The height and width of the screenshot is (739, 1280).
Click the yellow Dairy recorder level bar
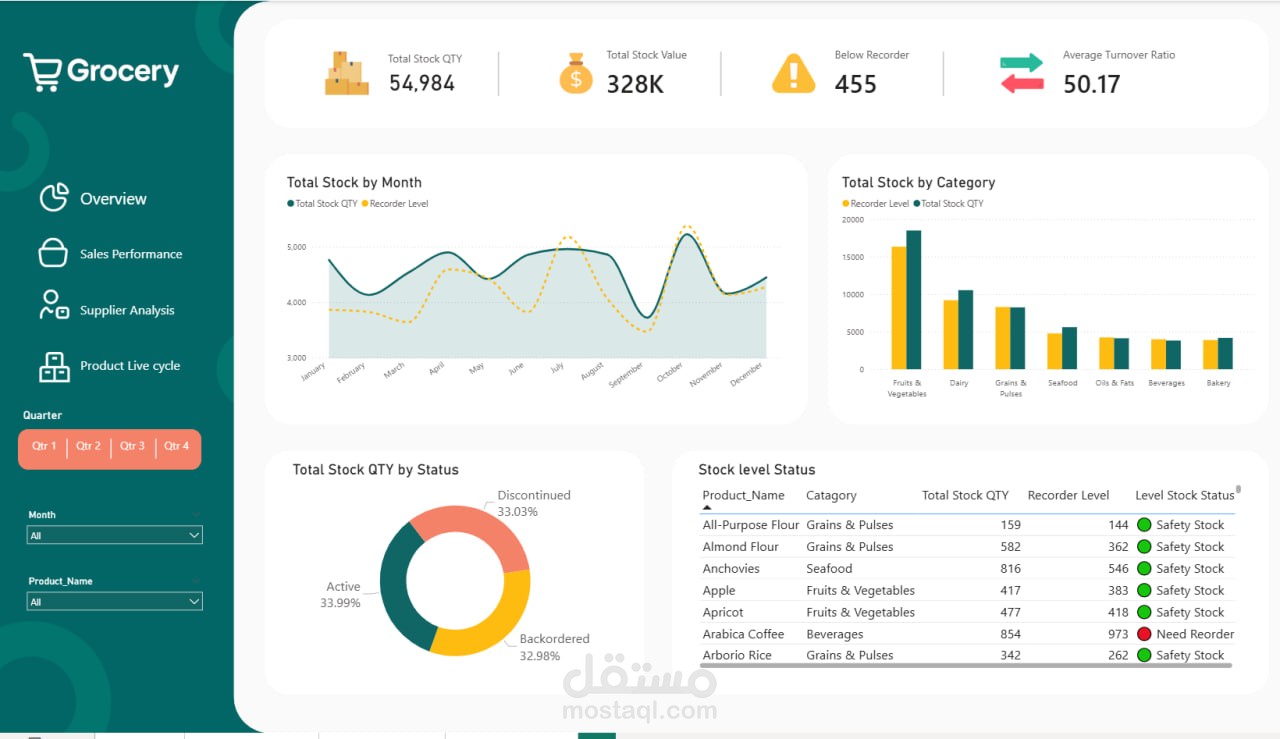[951, 335]
